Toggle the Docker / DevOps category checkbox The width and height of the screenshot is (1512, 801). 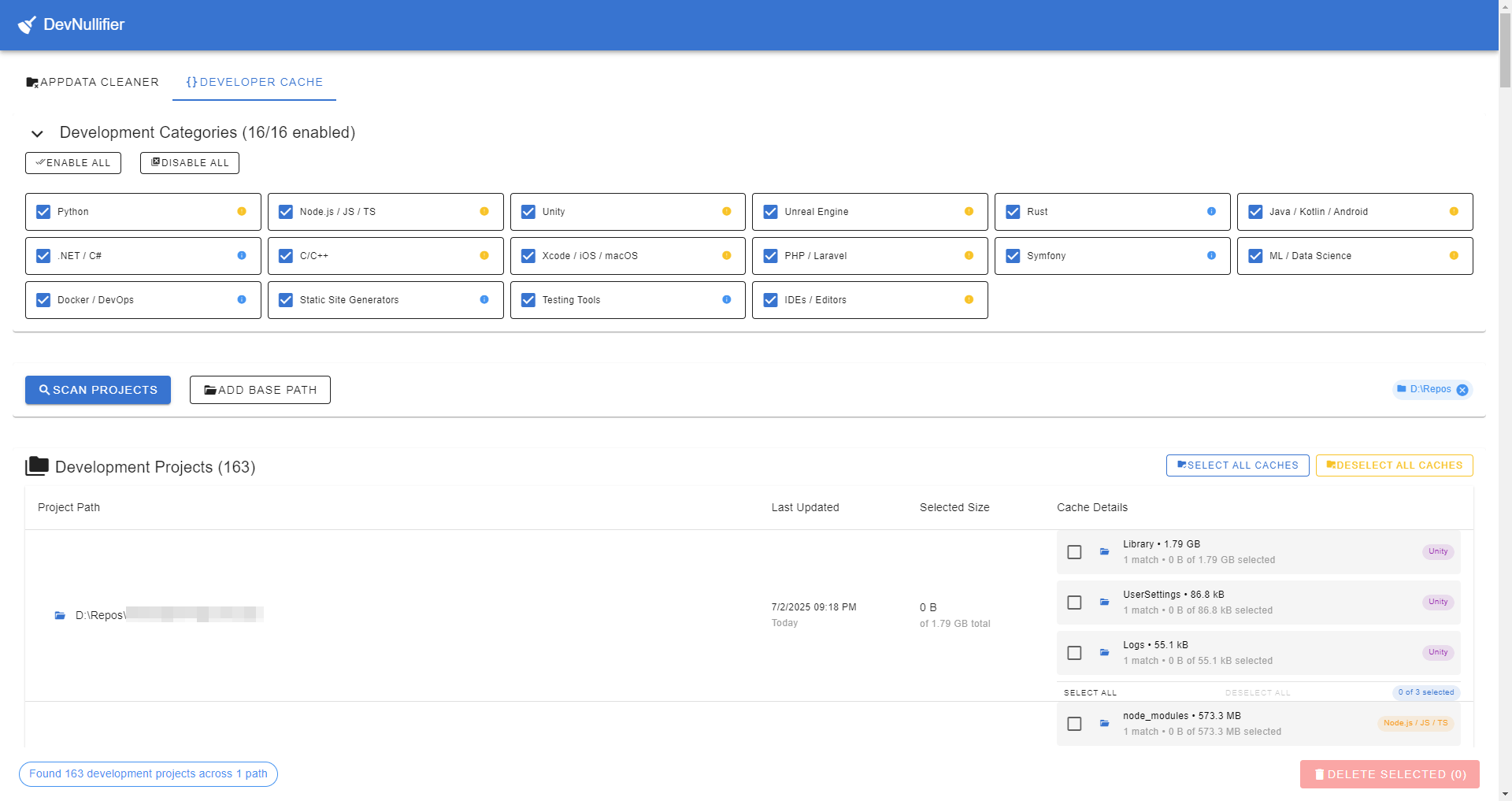pos(43,300)
